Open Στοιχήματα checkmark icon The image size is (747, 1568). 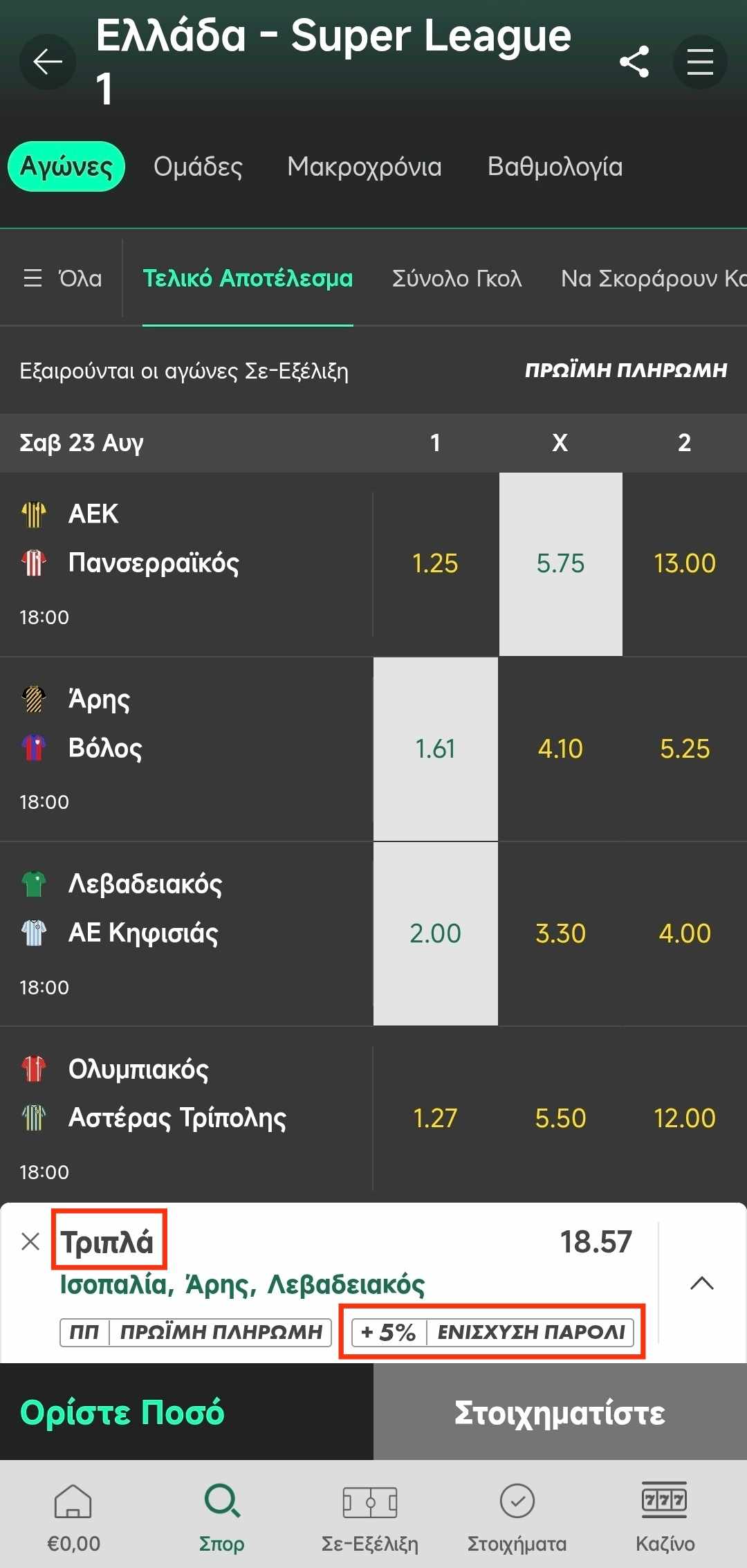coord(517,1500)
